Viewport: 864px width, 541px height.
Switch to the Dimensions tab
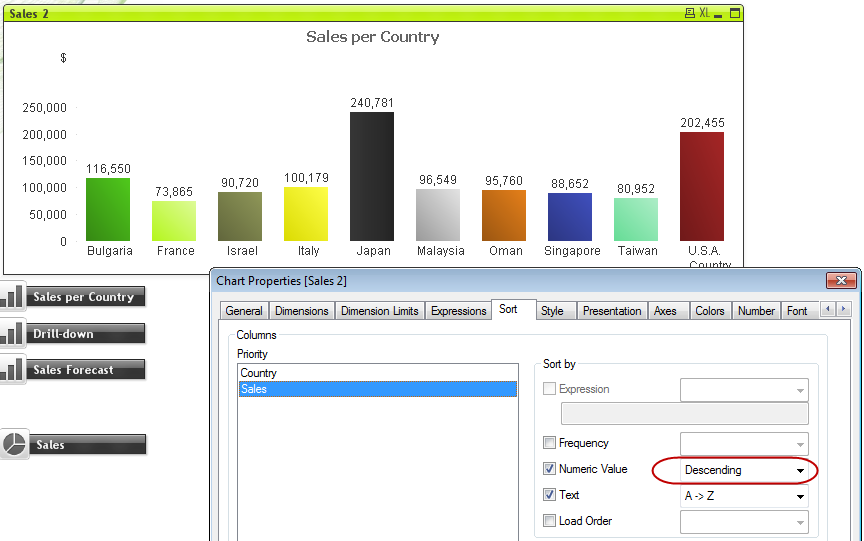301,311
